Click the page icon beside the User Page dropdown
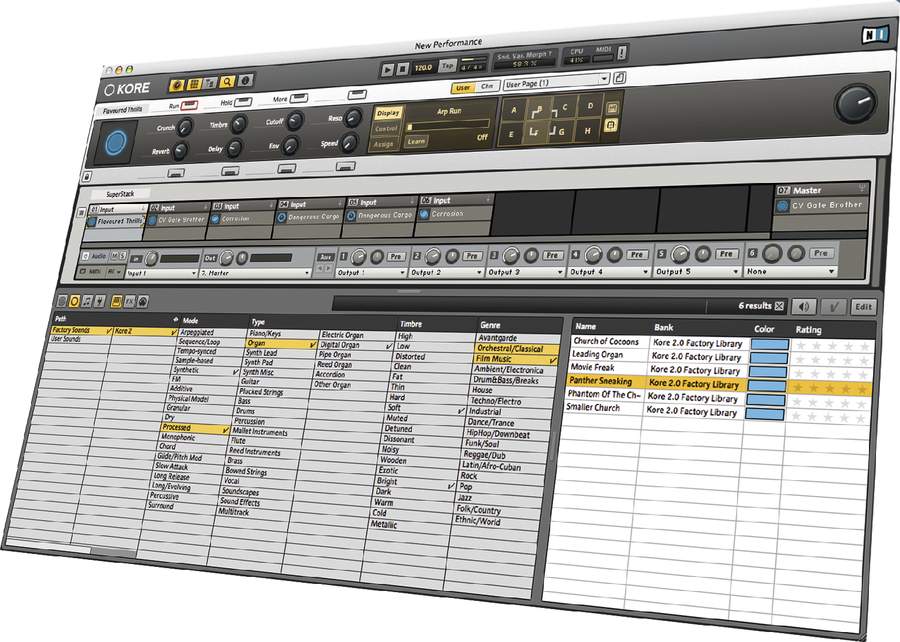 (x=619, y=77)
